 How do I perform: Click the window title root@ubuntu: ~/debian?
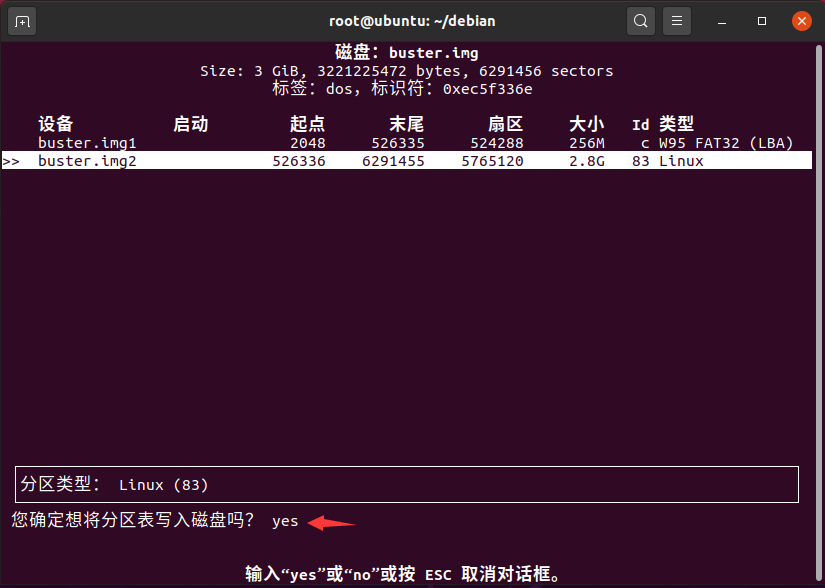[x=412, y=21]
